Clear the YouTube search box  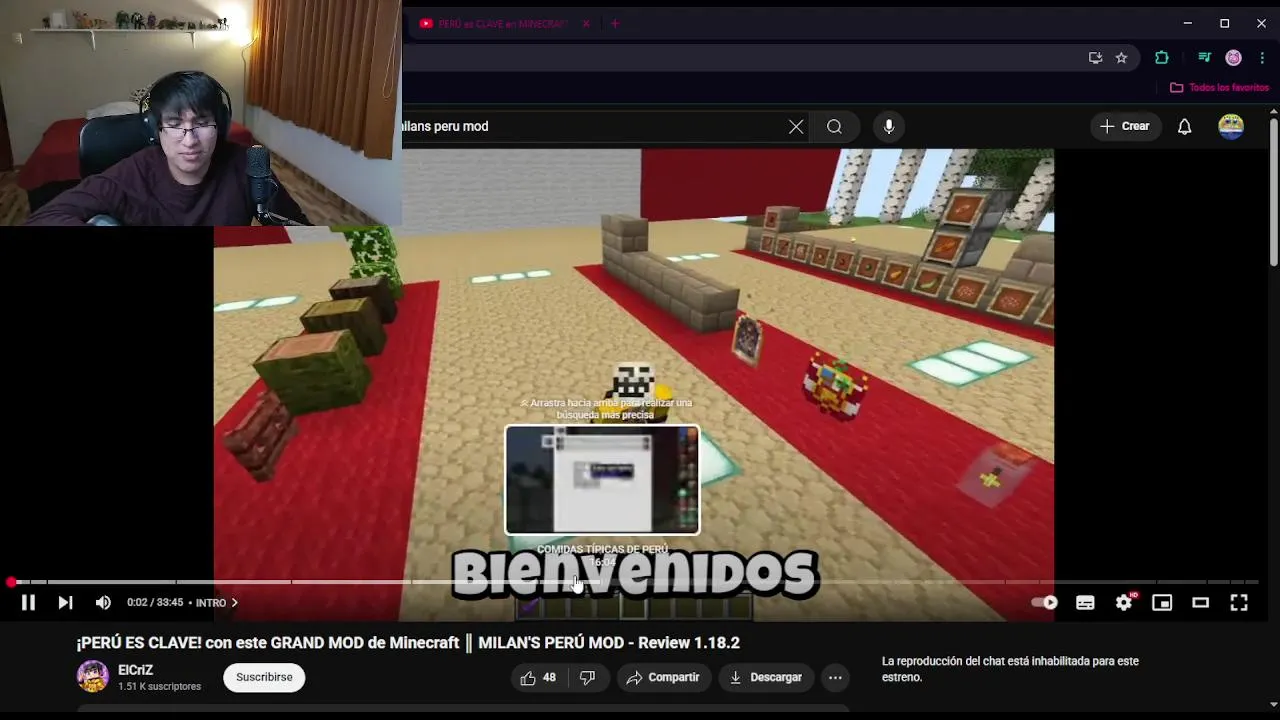pyautogui.click(x=796, y=126)
